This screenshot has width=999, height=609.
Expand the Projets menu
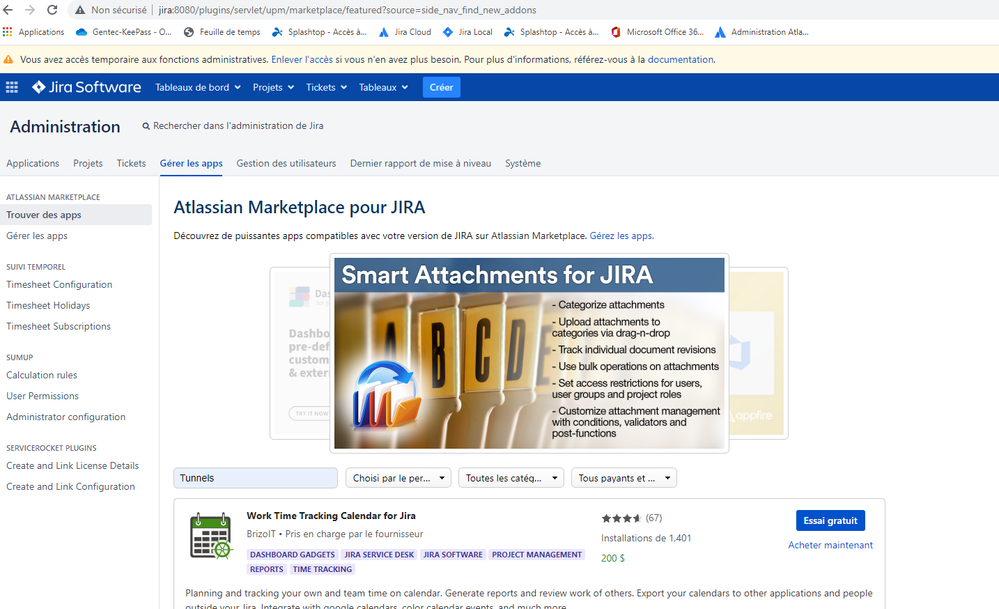pyautogui.click(x=273, y=87)
